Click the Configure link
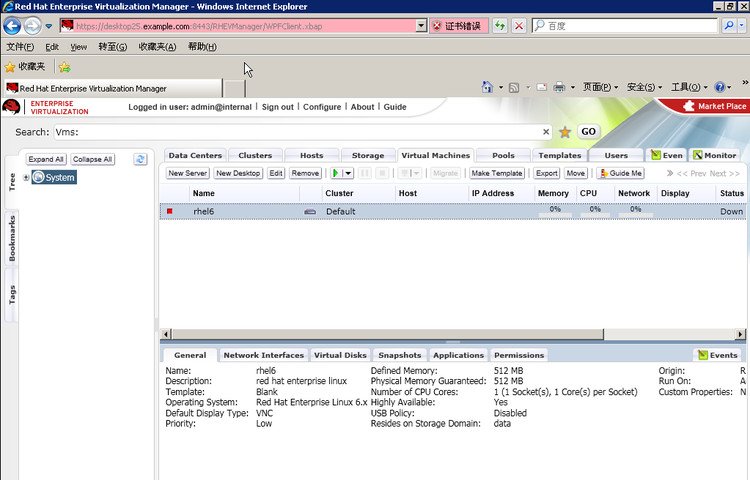This screenshot has width=750, height=480. [322, 107]
